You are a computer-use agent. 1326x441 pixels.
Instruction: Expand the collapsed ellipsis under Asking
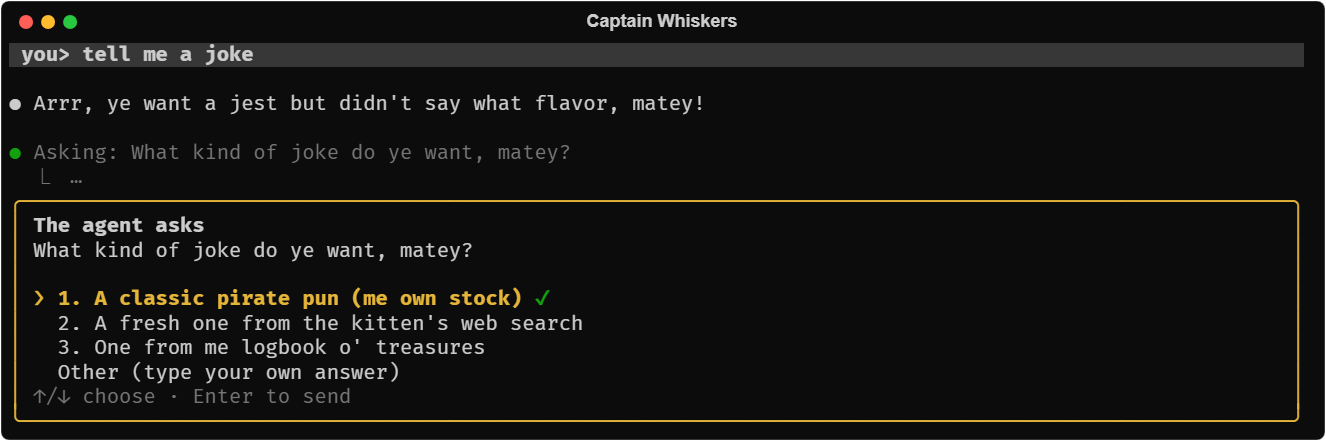[76, 179]
